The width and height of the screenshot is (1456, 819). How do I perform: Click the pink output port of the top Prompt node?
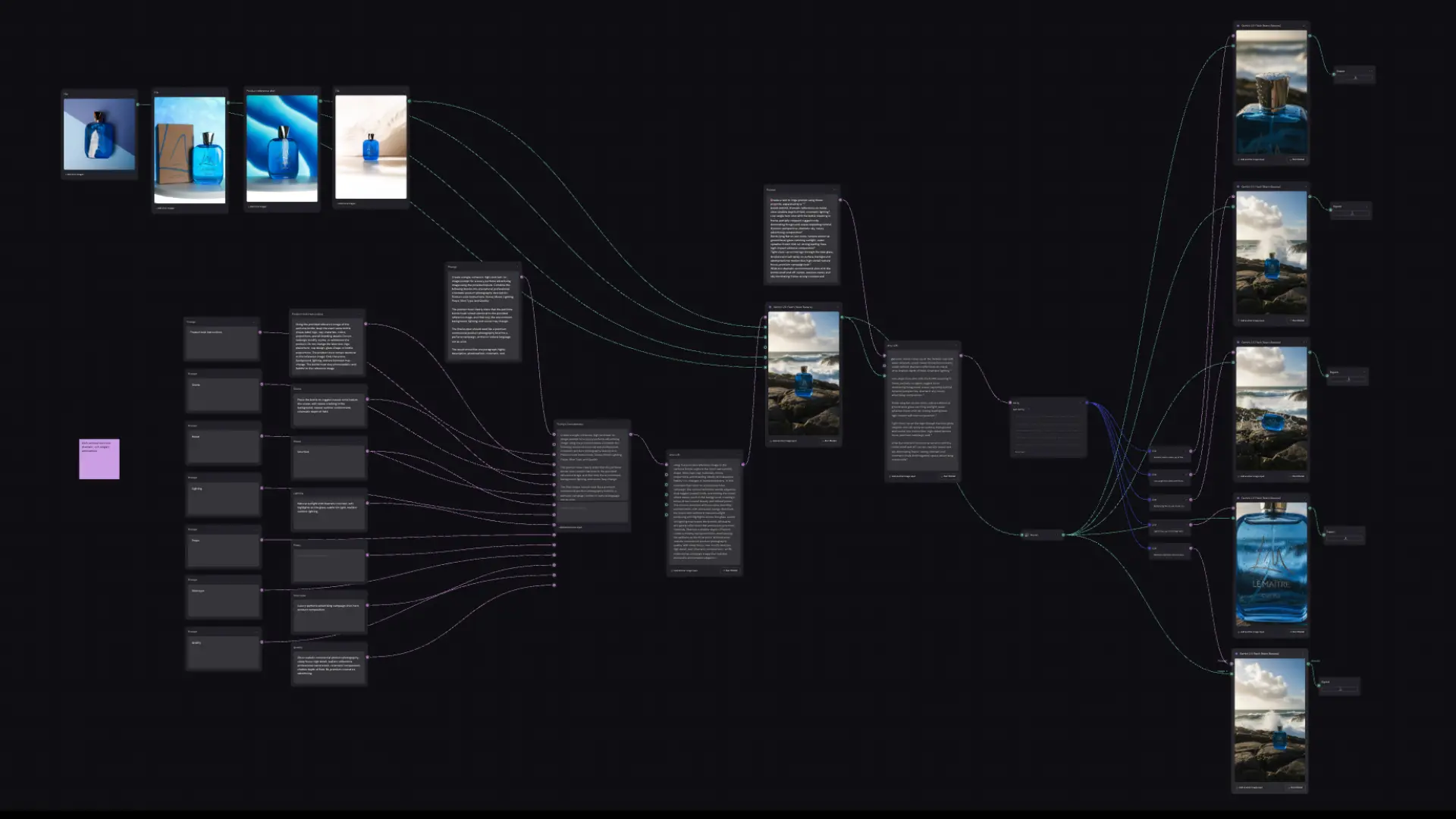[839, 200]
